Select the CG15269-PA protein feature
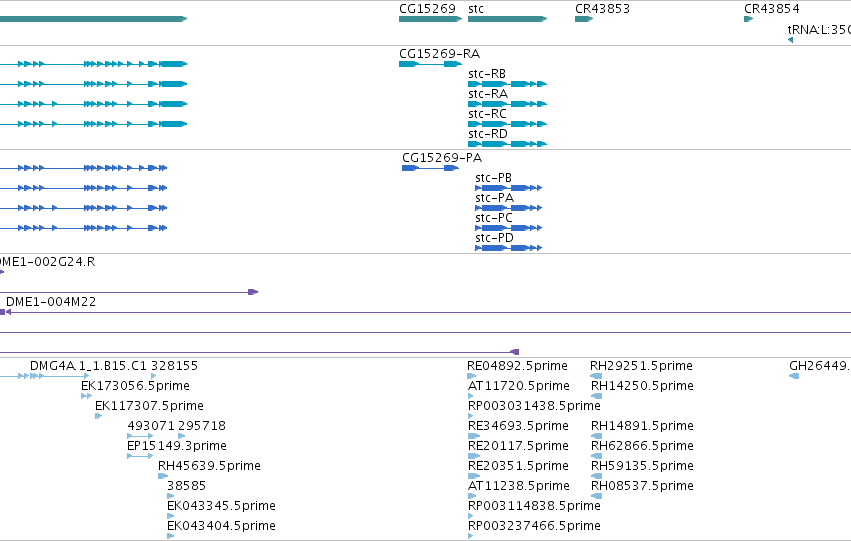851x541 pixels. point(430,168)
